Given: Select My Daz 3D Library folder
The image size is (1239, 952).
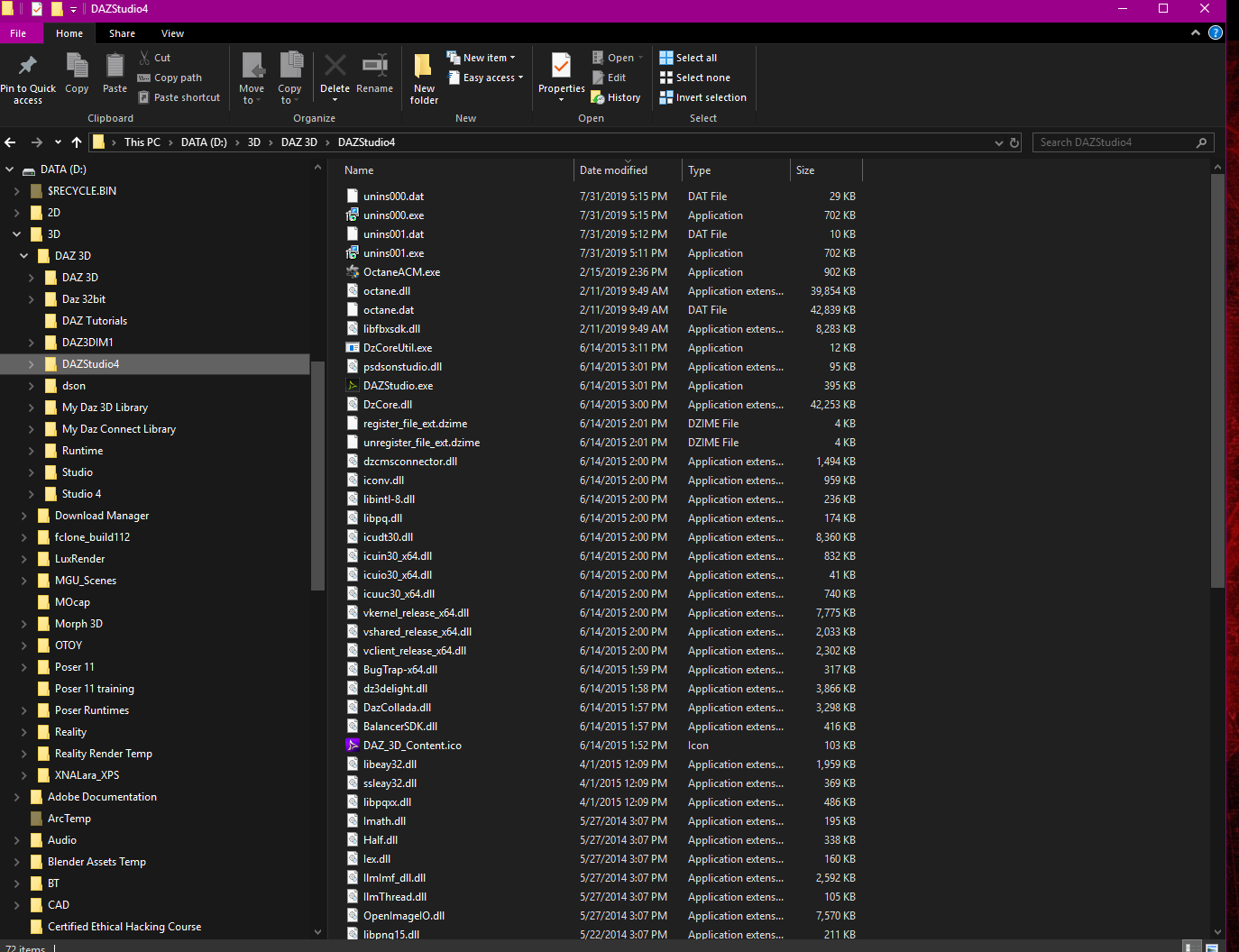Looking at the screenshot, I should click(105, 407).
